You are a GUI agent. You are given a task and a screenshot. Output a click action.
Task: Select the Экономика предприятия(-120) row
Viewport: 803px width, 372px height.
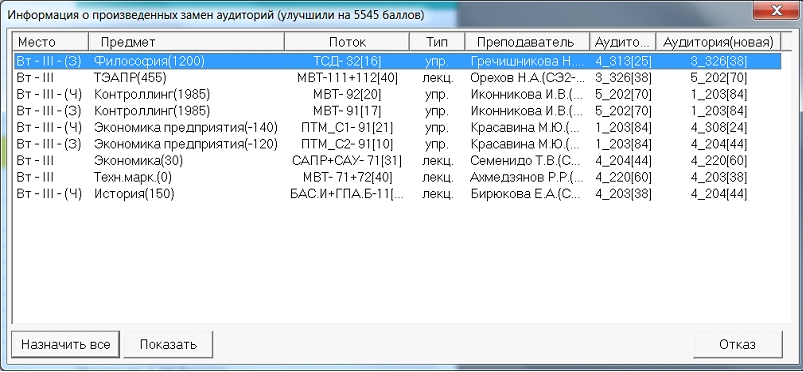pos(397,144)
